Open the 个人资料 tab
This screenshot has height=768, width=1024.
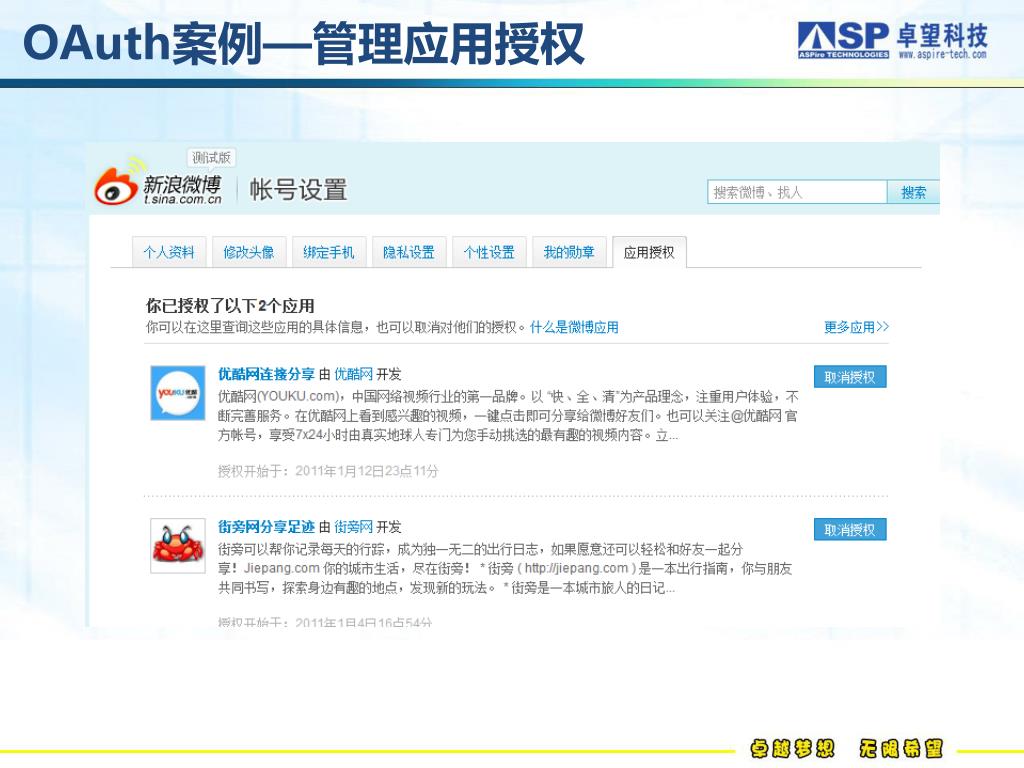tap(168, 252)
